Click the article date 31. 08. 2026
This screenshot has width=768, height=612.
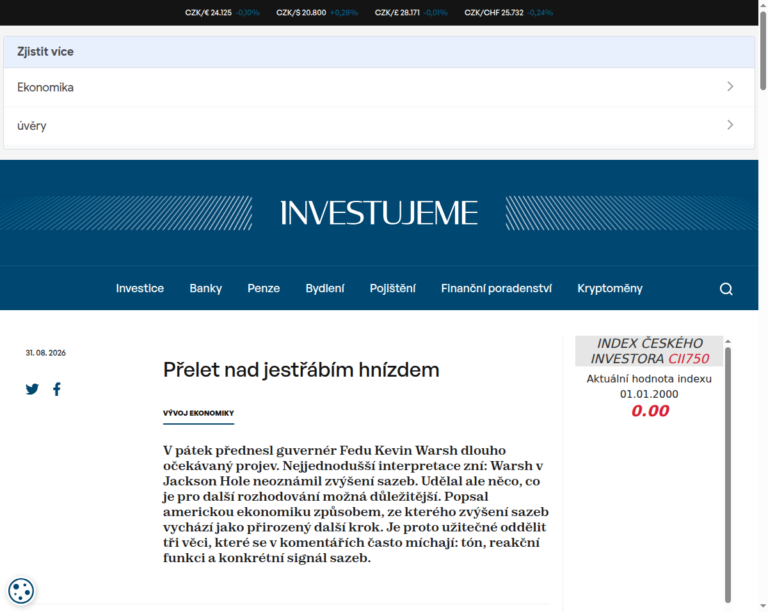click(x=46, y=353)
